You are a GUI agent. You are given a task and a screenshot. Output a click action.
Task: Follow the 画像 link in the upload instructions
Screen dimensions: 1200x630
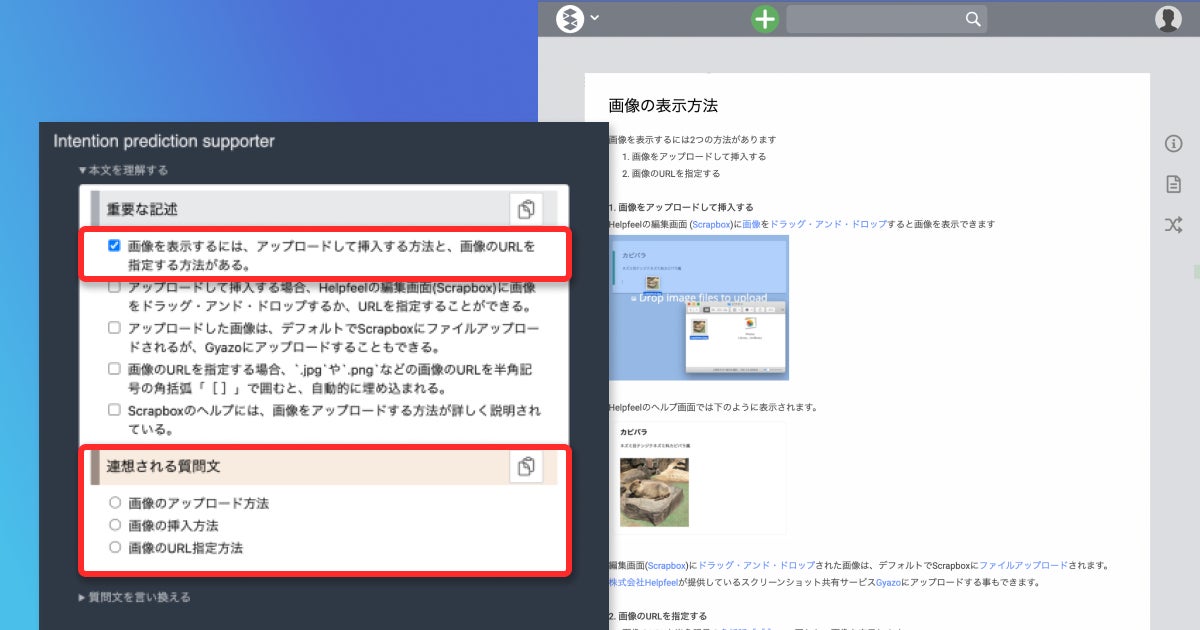point(751,224)
